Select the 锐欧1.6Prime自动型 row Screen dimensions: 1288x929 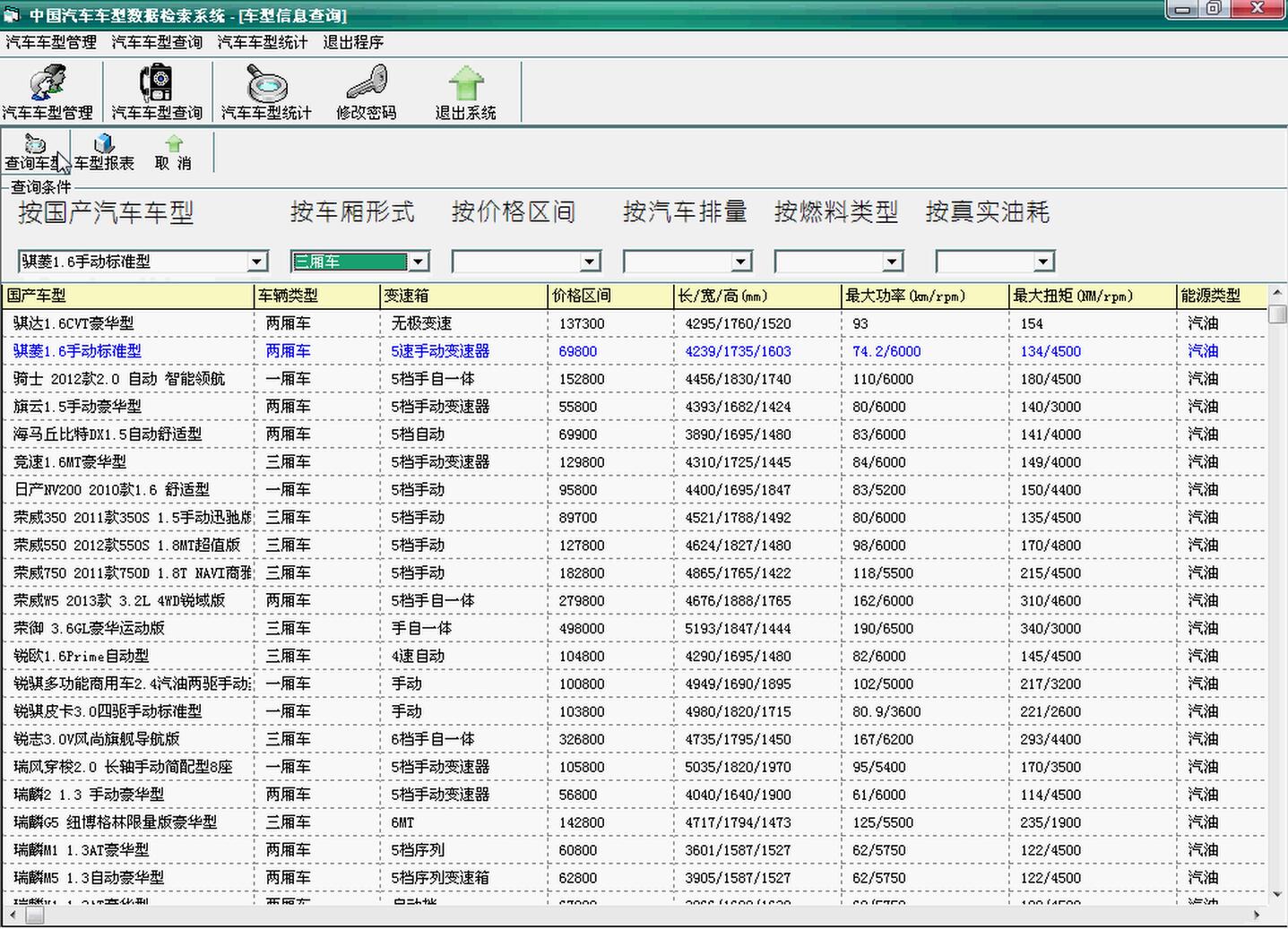tap(635, 657)
